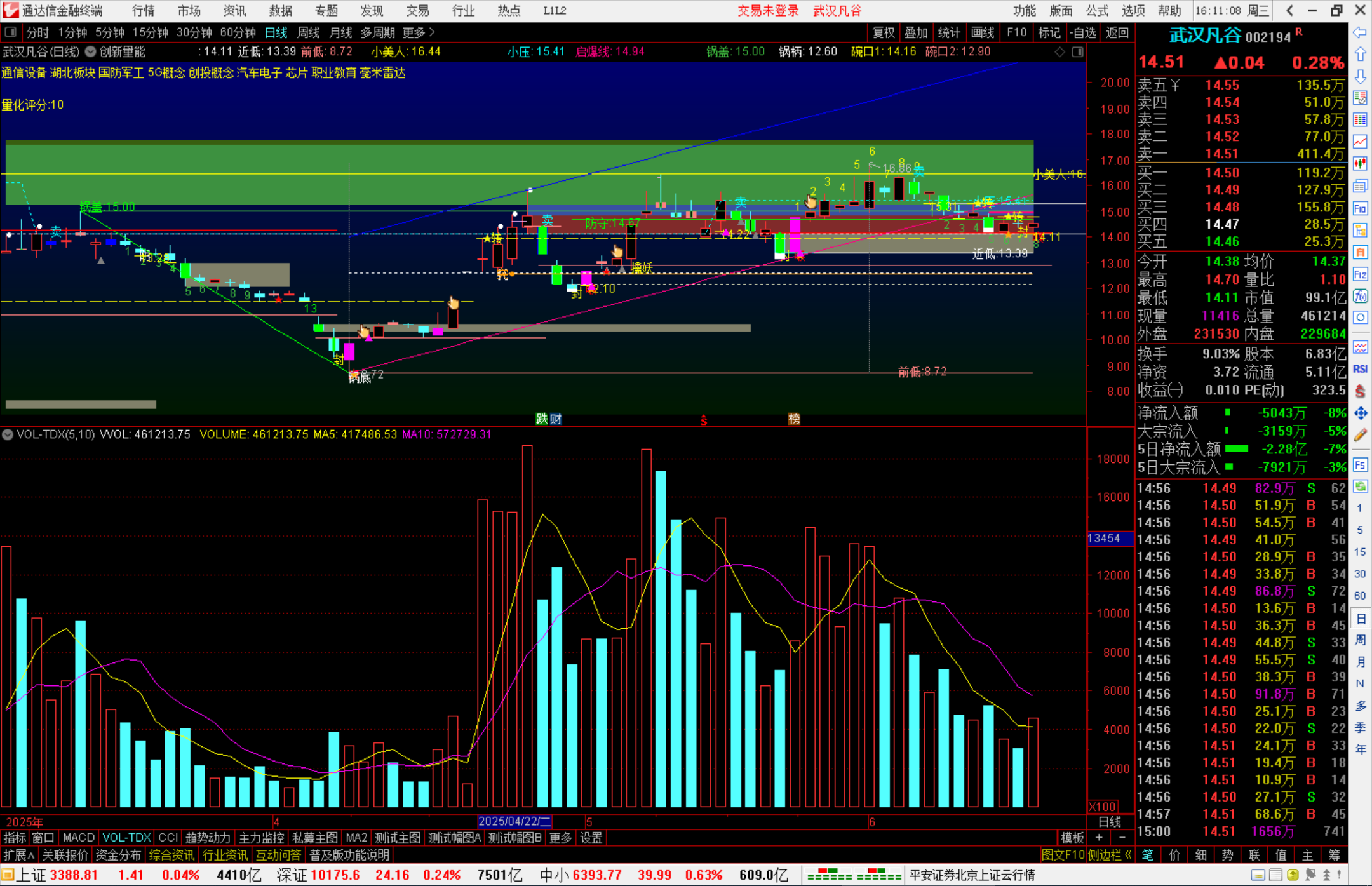Click the RSI indicator icon in sidebar

[x=1360, y=369]
